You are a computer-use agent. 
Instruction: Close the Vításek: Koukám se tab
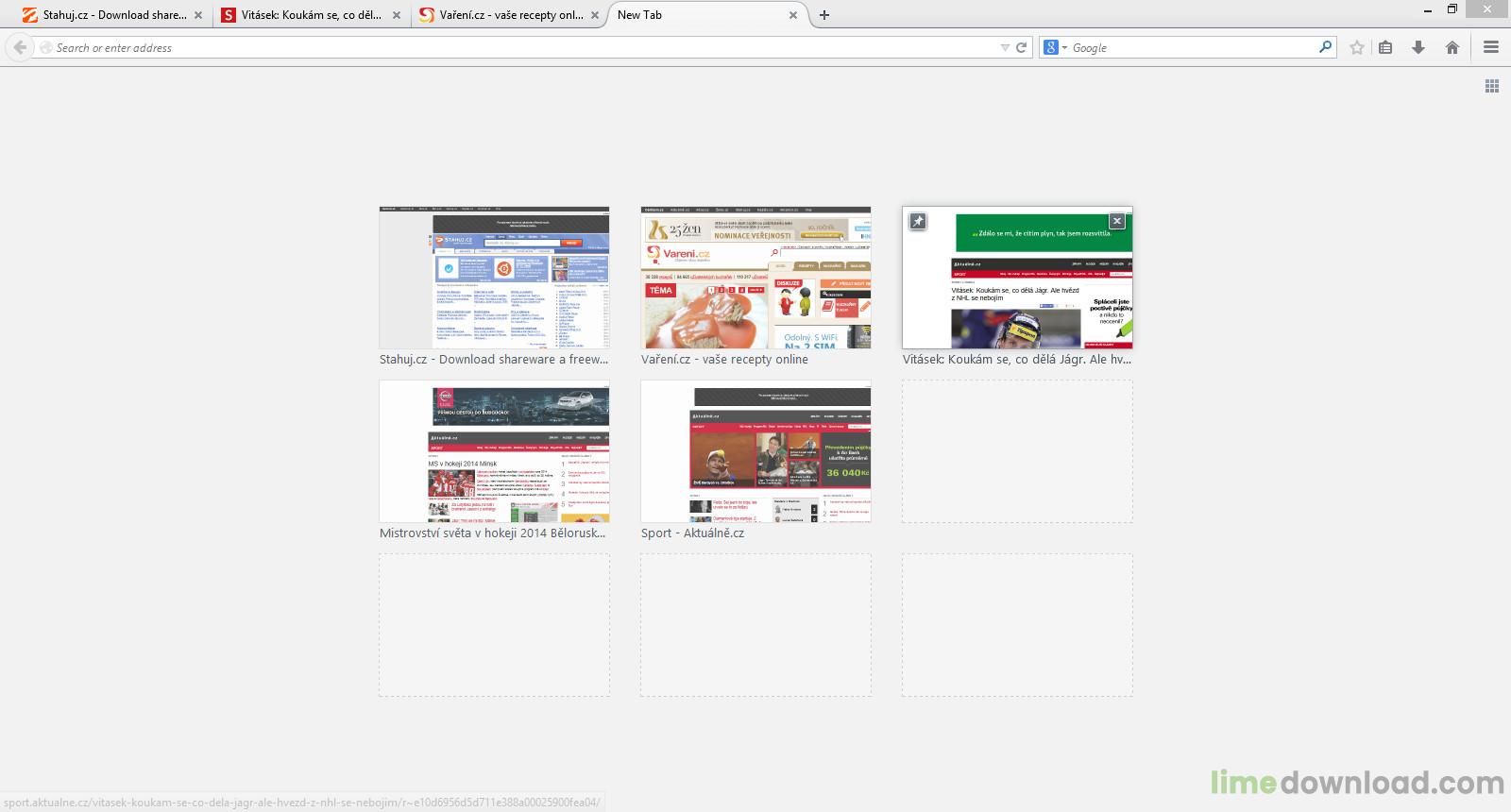point(397,15)
